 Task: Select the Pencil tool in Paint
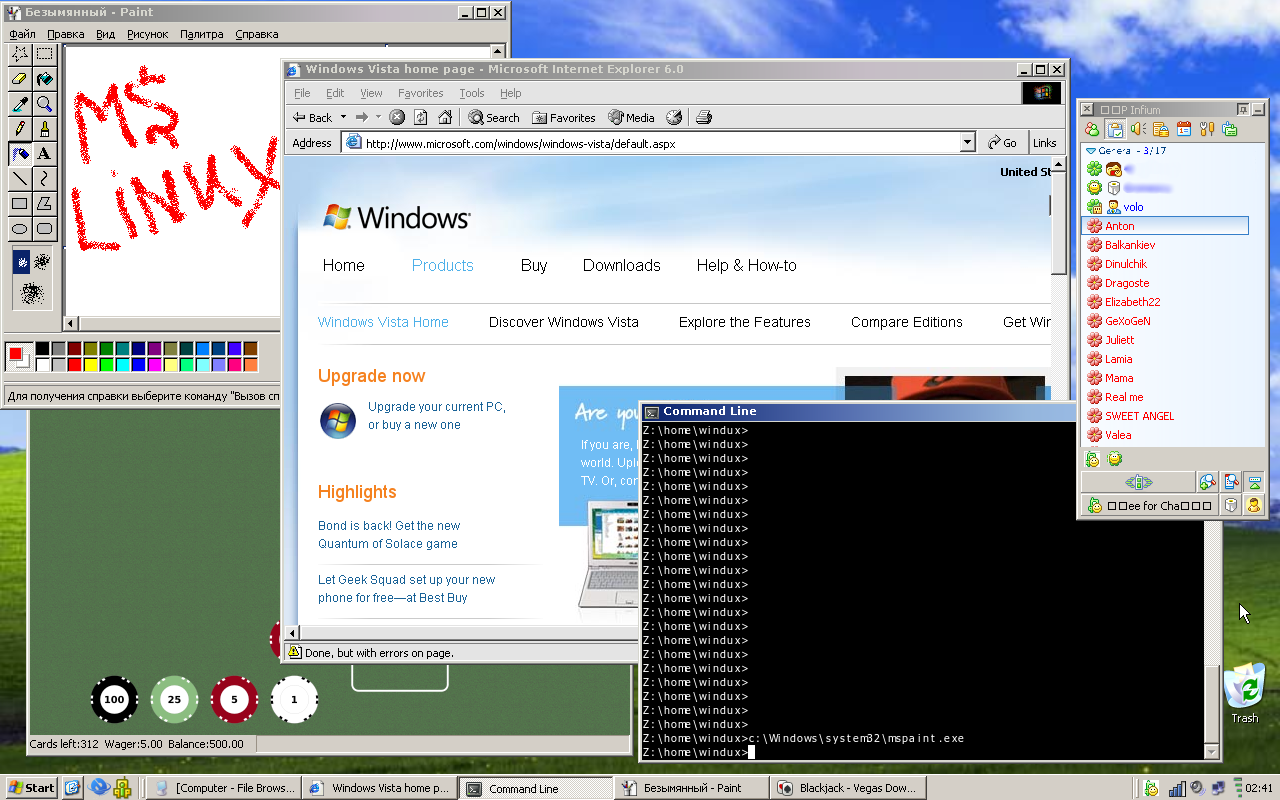[19, 129]
